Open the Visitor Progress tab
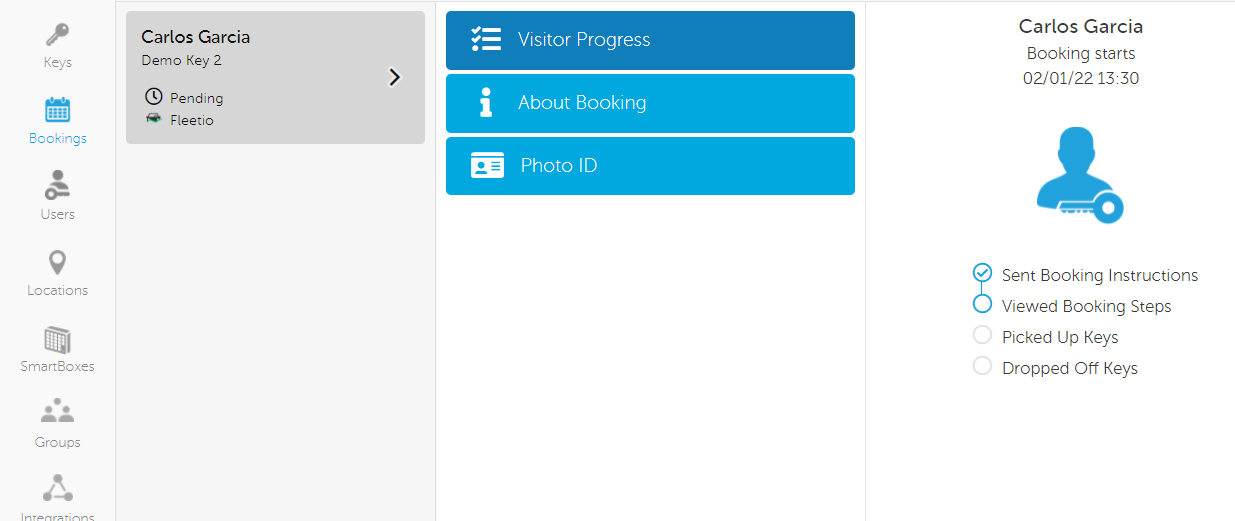The image size is (1235, 521). (x=650, y=40)
